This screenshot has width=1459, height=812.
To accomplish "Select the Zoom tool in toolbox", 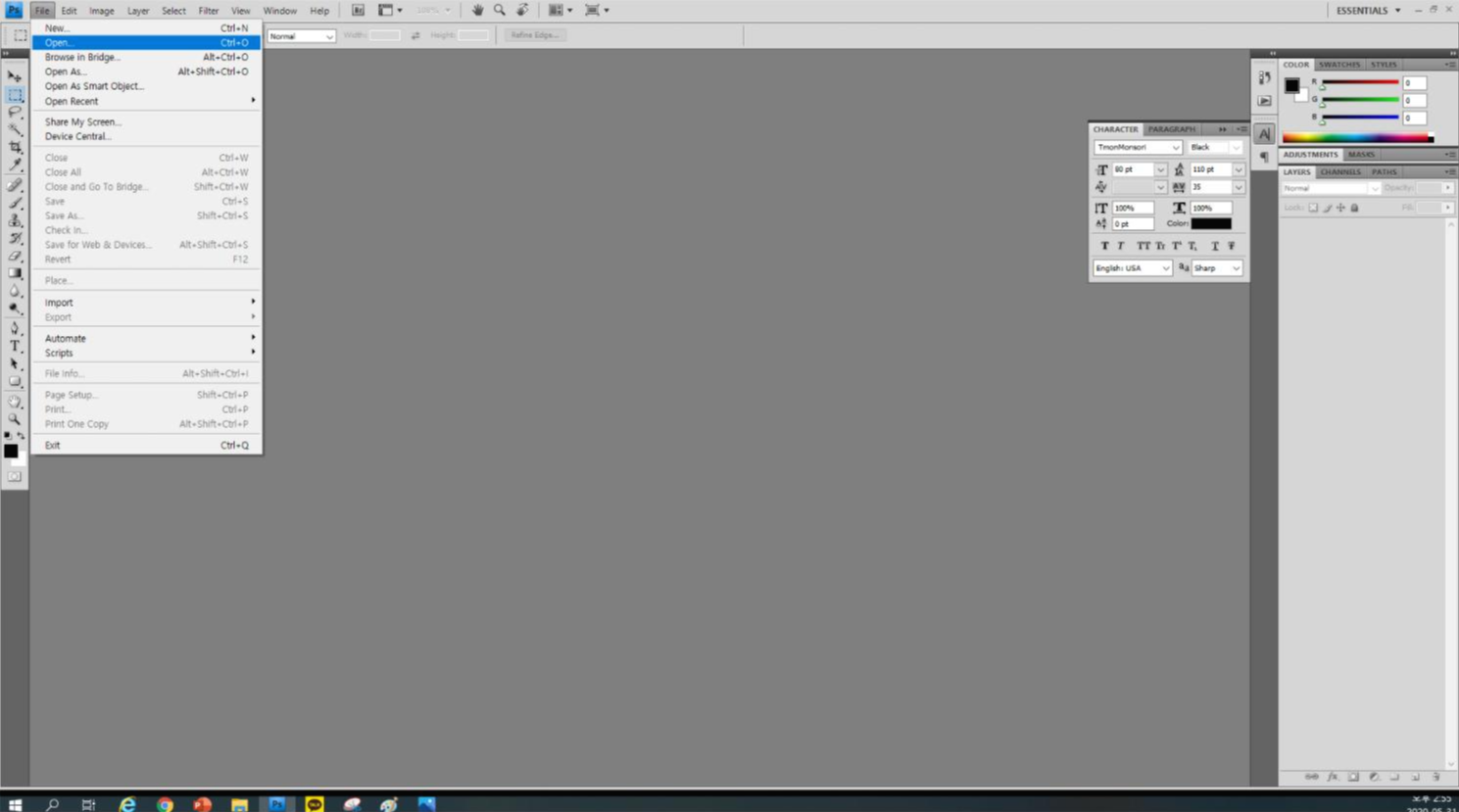I will pos(15,419).
